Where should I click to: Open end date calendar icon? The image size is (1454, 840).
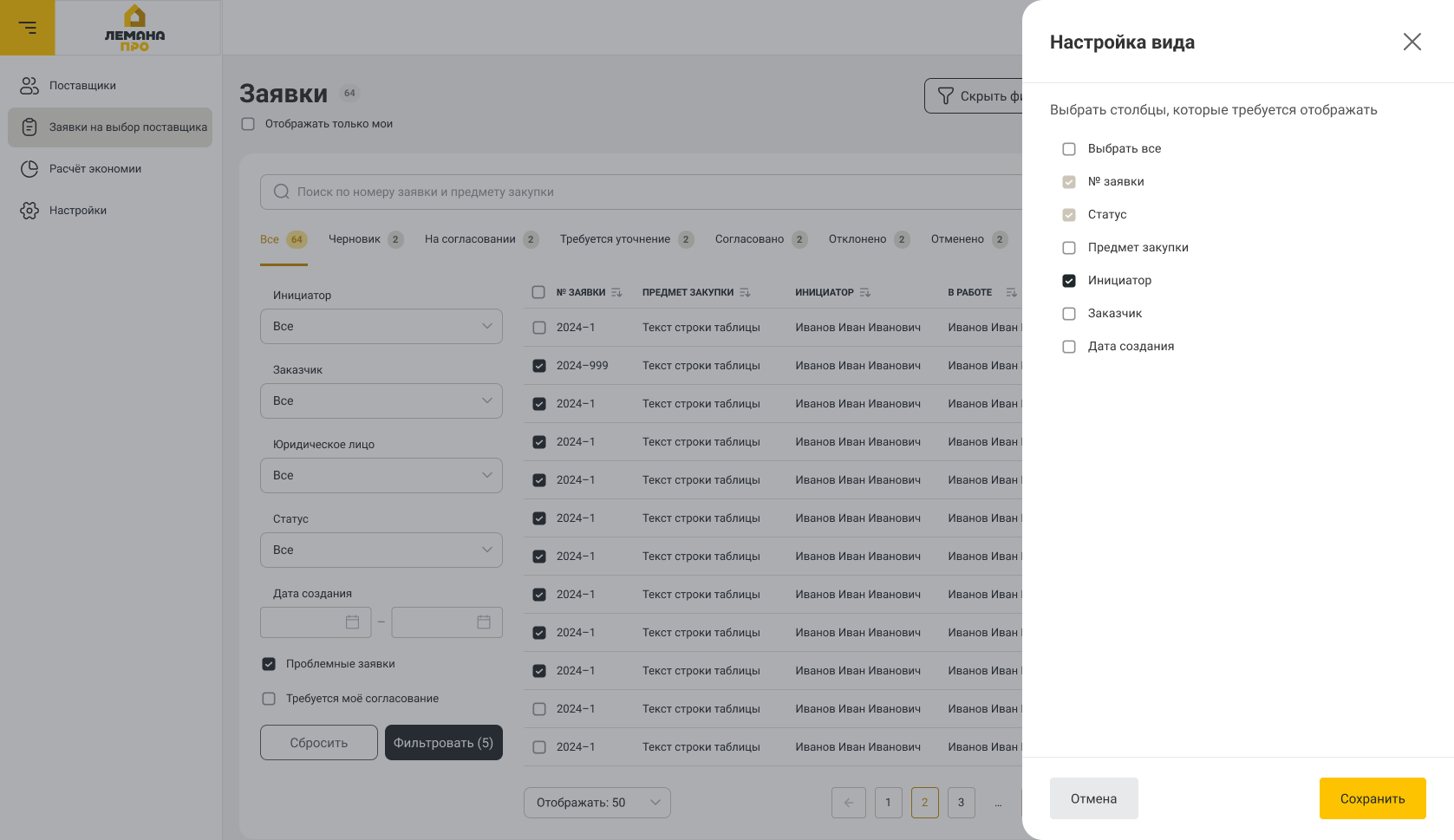pyautogui.click(x=484, y=622)
